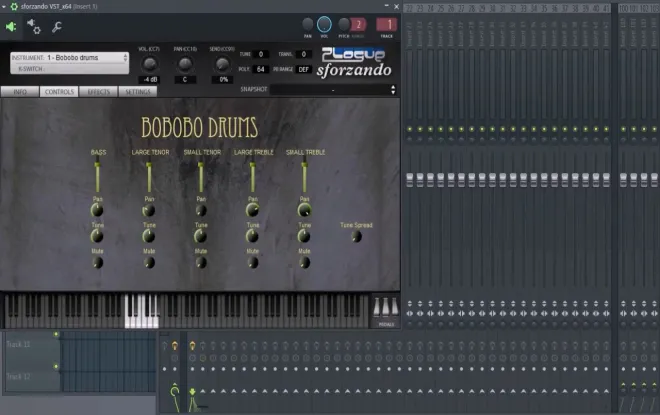Click the SMALL TENOR volume fader
660x415 pixels.
(201, 176)
